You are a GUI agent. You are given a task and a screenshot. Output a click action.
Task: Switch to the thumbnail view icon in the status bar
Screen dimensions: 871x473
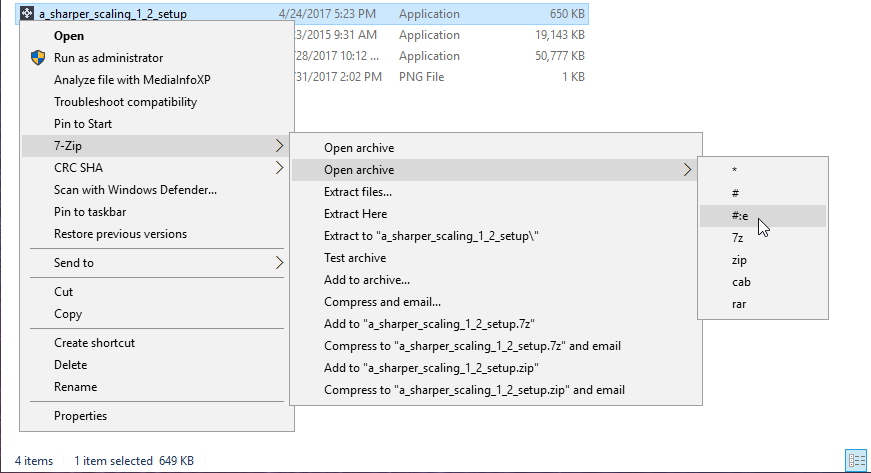click(856, 460)
